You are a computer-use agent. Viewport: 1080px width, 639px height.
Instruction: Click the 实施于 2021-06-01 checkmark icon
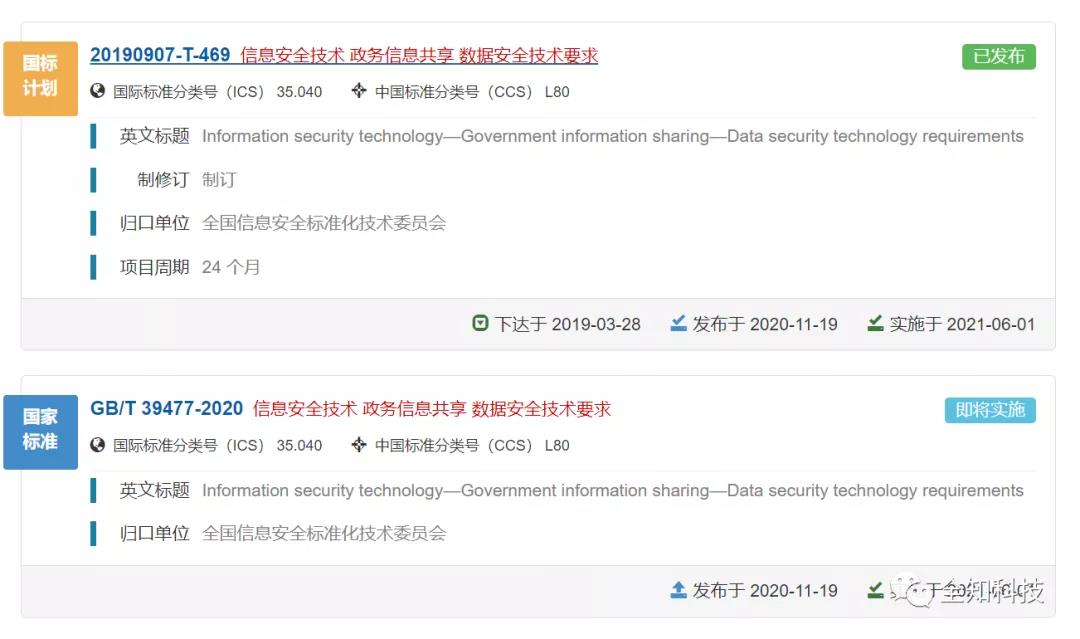pos(875,323)
